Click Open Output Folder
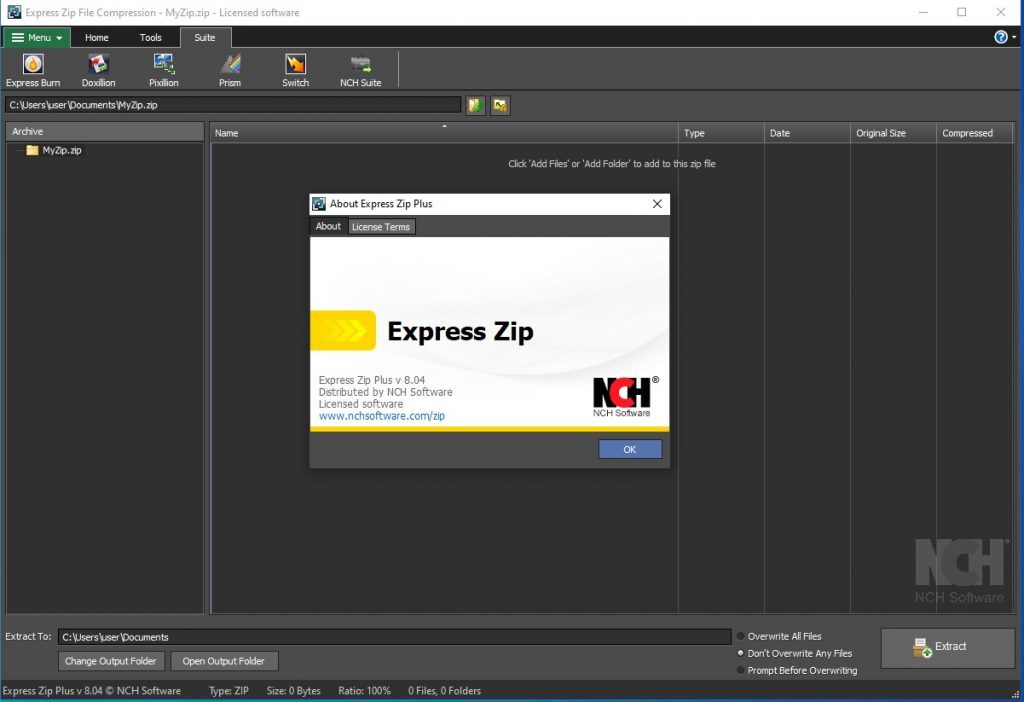The image size is (1024, 702). [x=223, y=661]
